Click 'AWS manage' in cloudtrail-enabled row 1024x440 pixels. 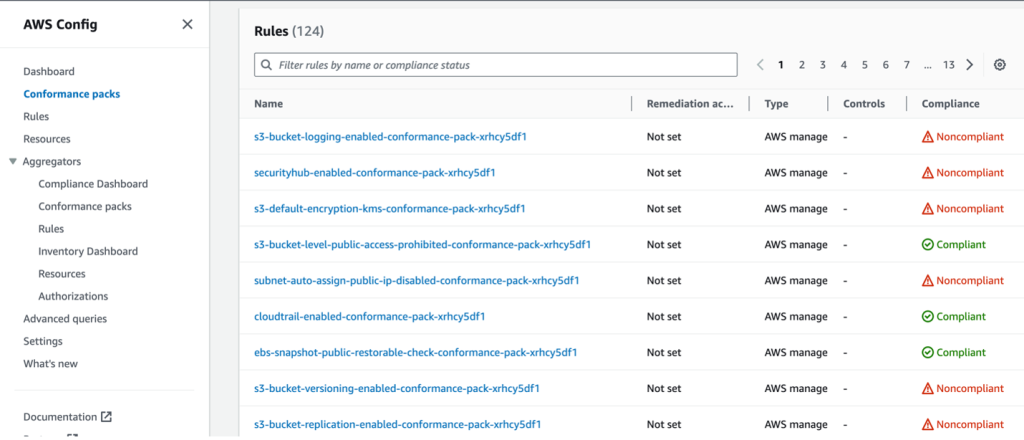pyautogui.click(x=795, y=317)
